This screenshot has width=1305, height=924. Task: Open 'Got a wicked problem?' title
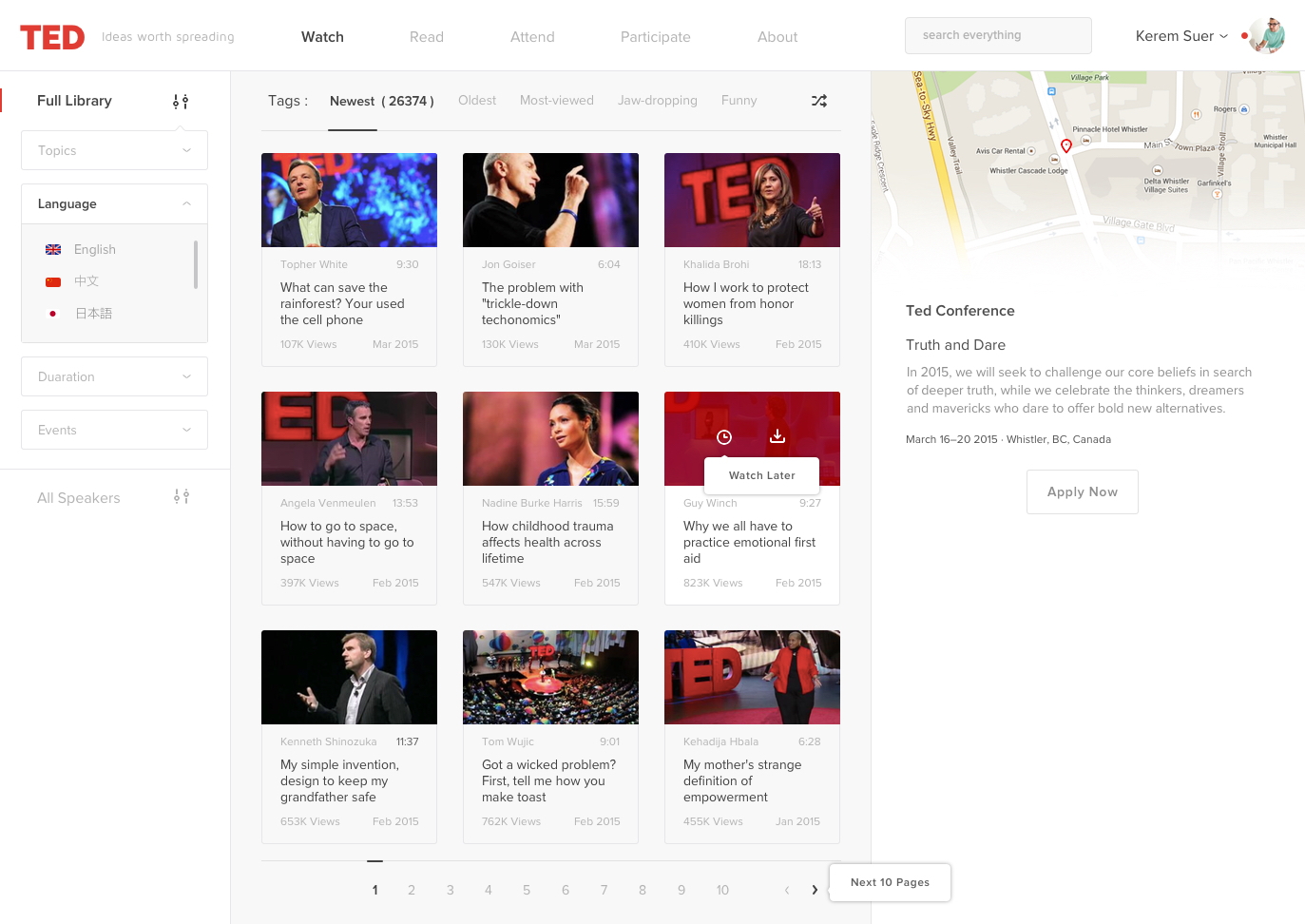[x=548, y=780]
